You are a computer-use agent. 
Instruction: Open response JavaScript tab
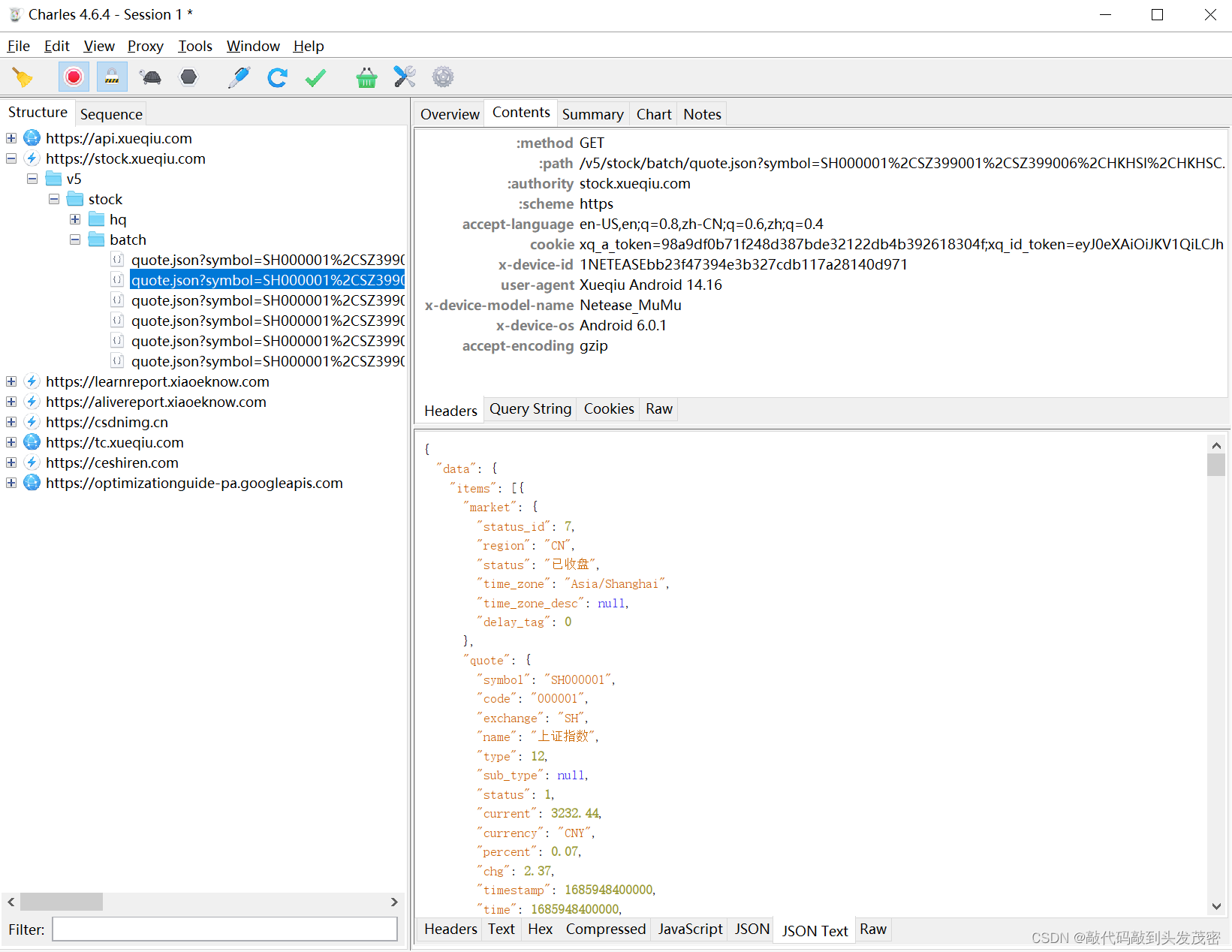coord(690,929)
